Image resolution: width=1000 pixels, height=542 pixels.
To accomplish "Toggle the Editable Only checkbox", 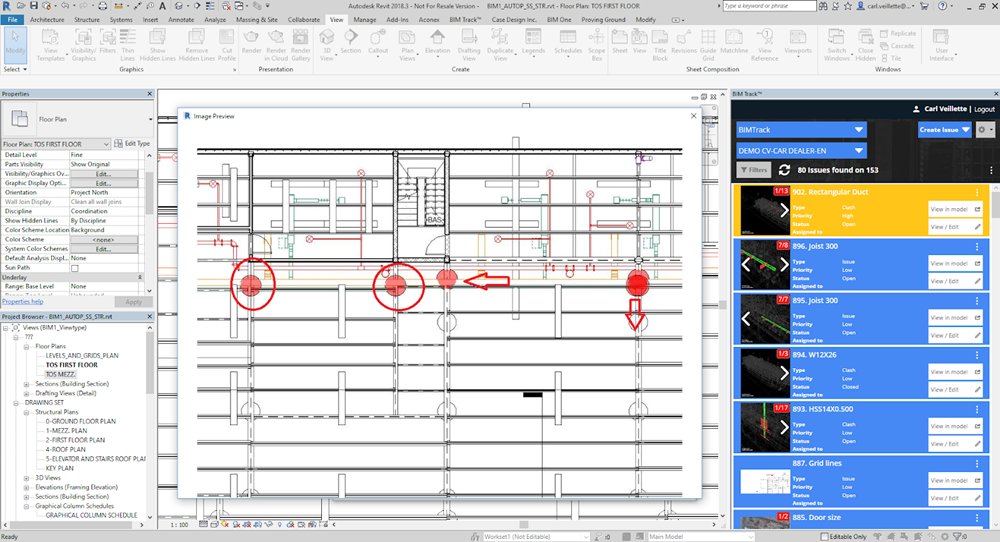I will pyautogui.click(x=824, y=537).
